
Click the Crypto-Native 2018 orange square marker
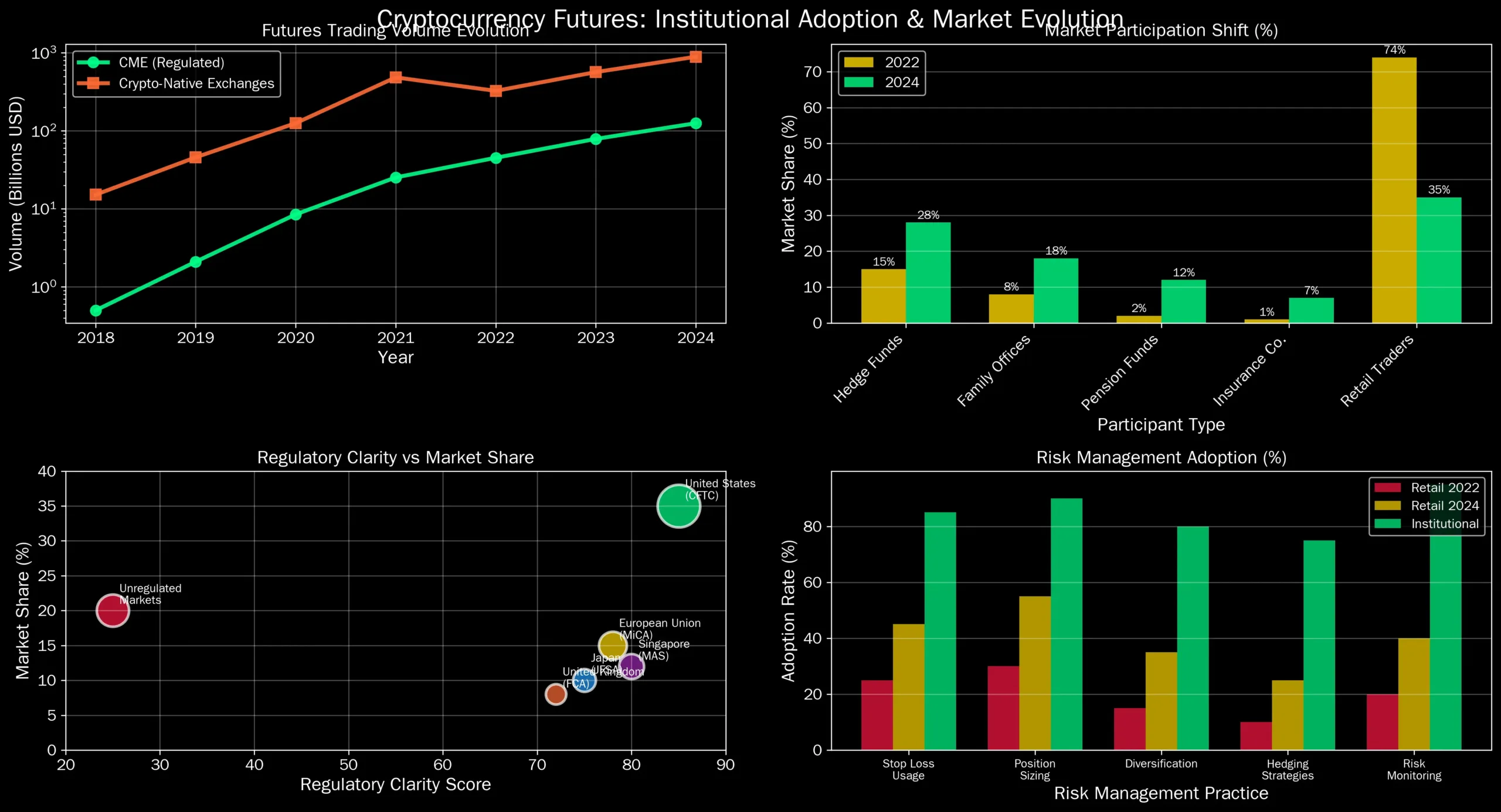96,195
